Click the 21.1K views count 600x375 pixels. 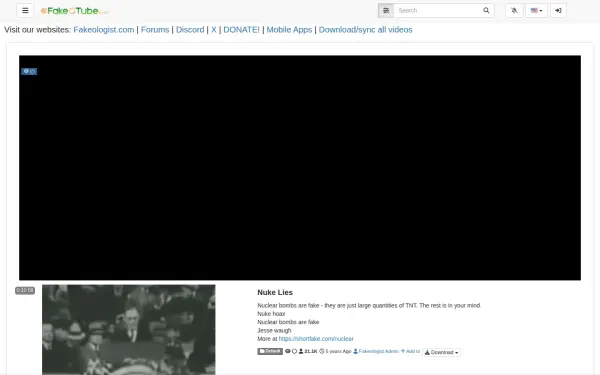tap(311, 351)
